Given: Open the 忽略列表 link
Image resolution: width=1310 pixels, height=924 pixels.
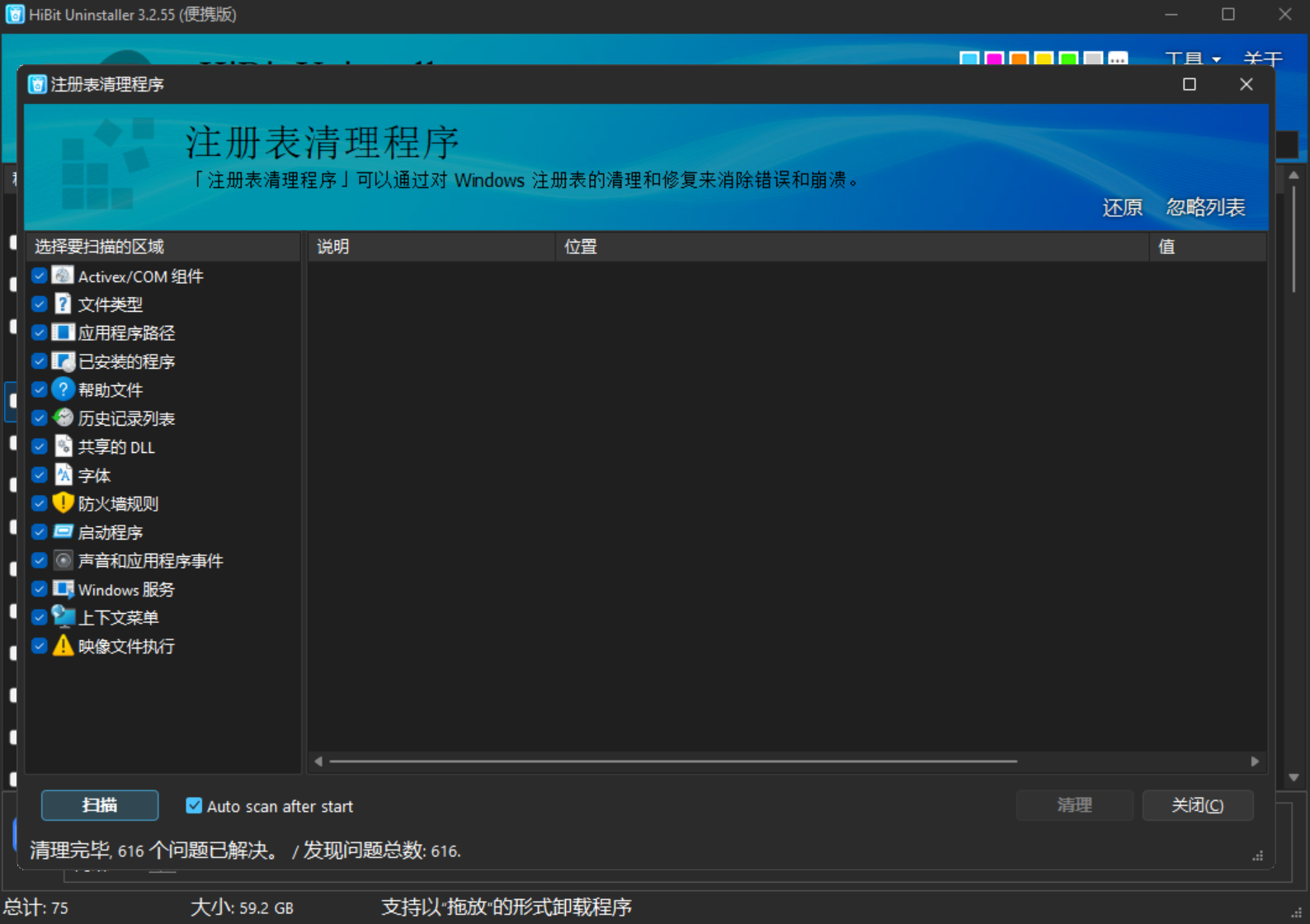Looking at the screenshot, I should tap(1205, 207).
